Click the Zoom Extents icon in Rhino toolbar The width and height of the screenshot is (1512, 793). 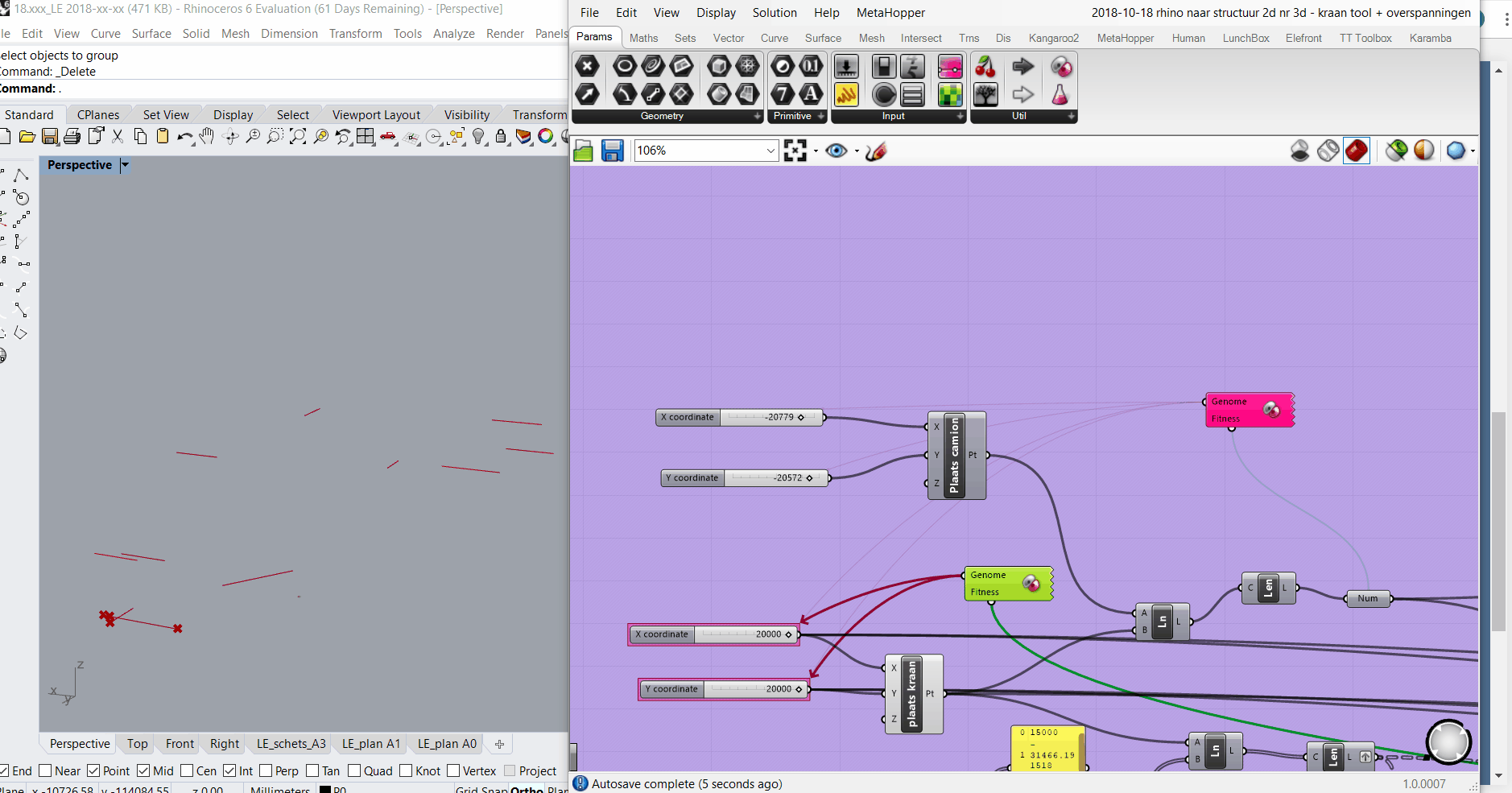point(298,136)
